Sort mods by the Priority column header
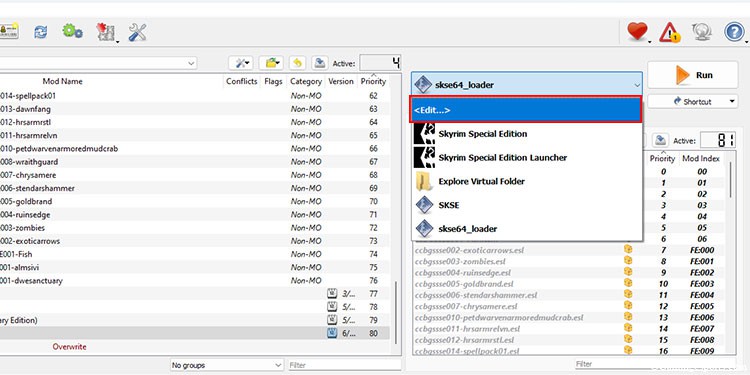This screenshot has height=375, width=750. (x=373, y=81)
